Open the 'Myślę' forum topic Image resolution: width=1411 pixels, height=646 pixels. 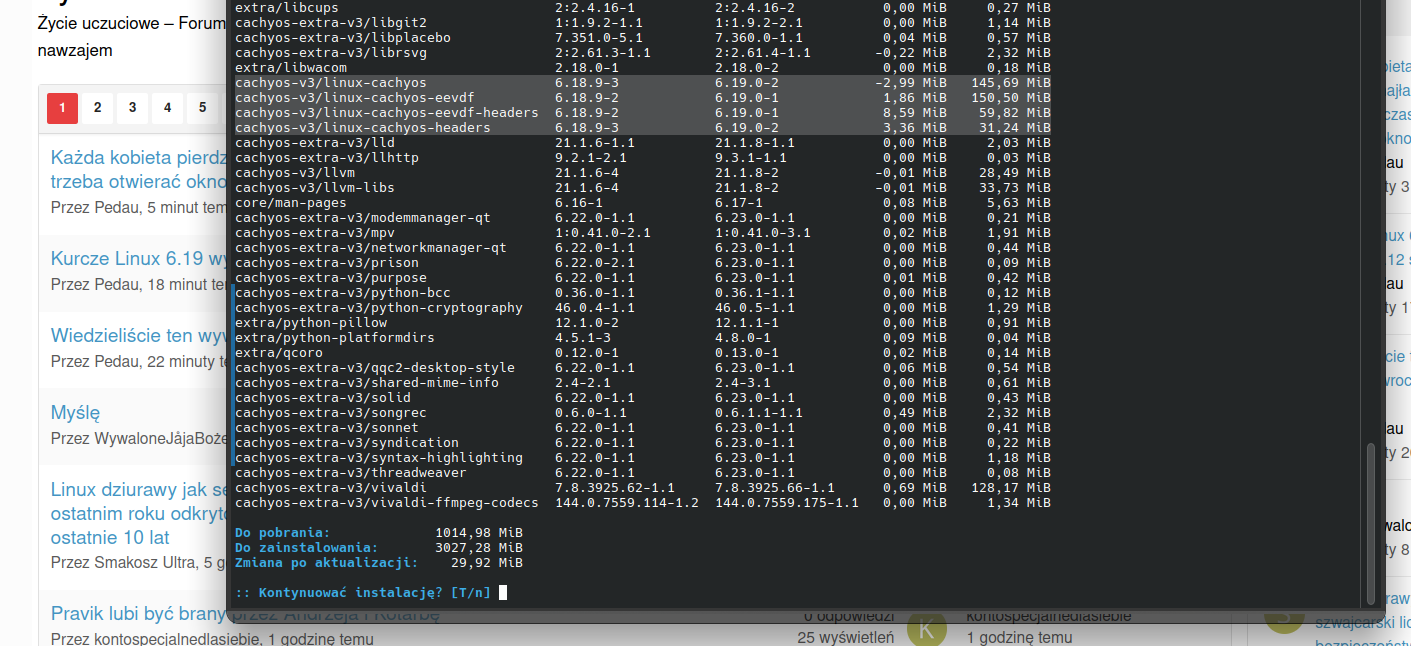(76, 412)
